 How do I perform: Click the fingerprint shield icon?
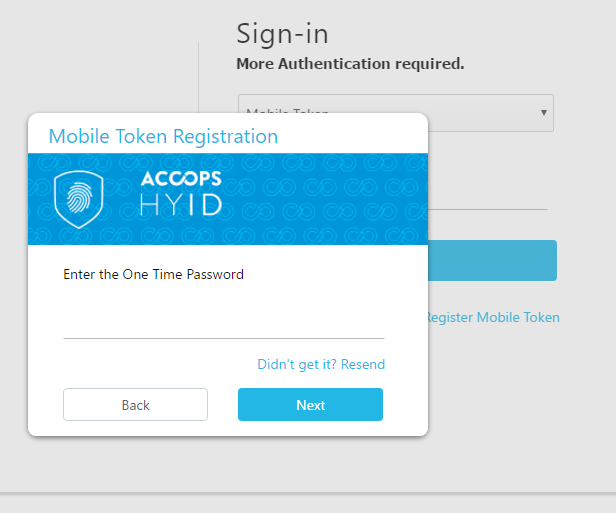[79, 199]
